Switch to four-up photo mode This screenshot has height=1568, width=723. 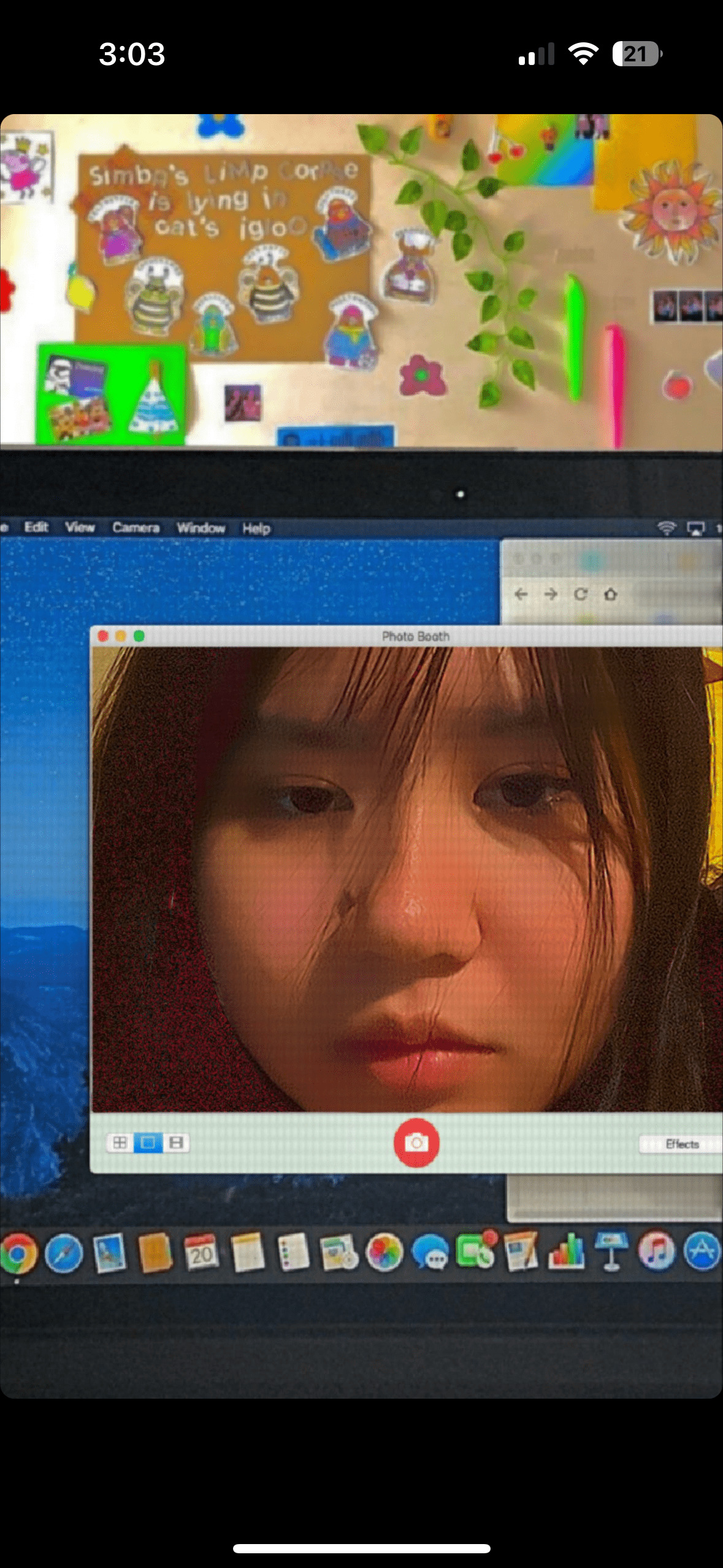[x=120, y=1143]
